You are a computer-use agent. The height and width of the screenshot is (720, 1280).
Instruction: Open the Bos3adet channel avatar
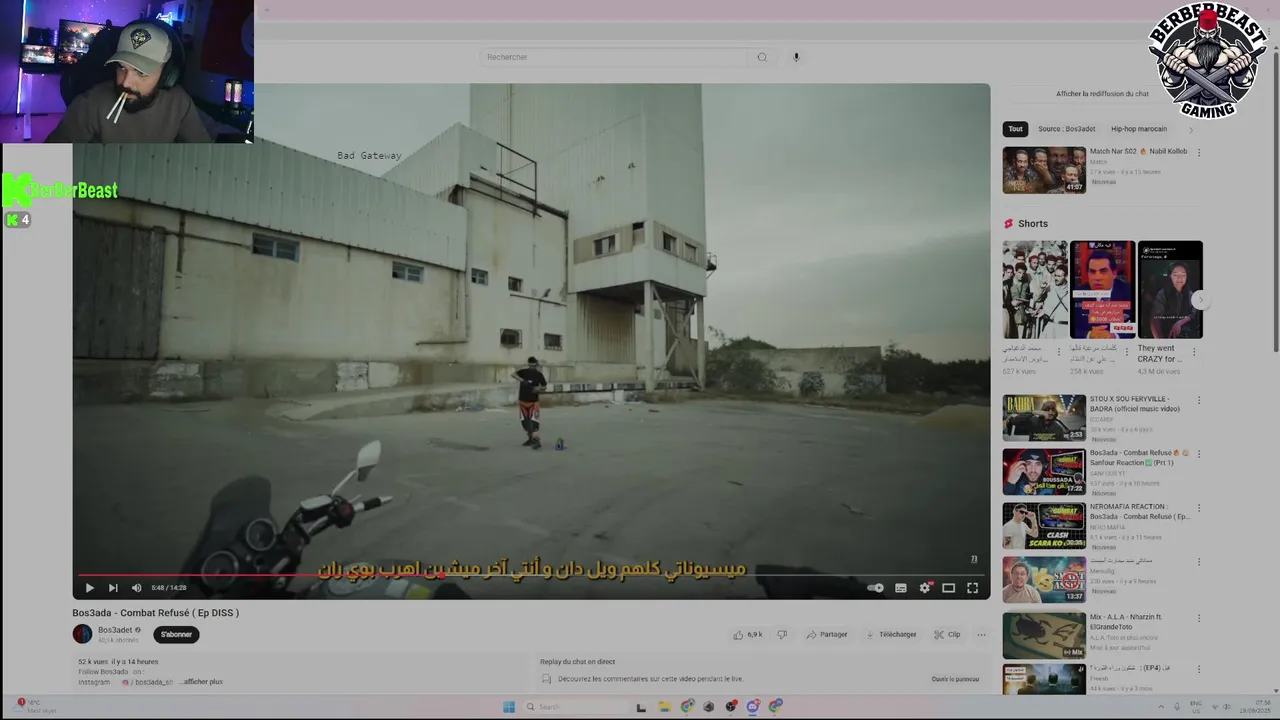point(82,634)
